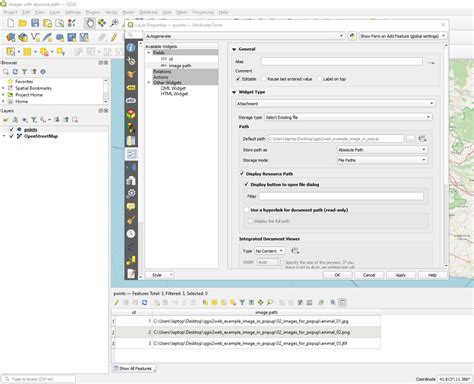
Task: Toggle Reuse last entered value checkbox
Action: click(x=264, y=79)
